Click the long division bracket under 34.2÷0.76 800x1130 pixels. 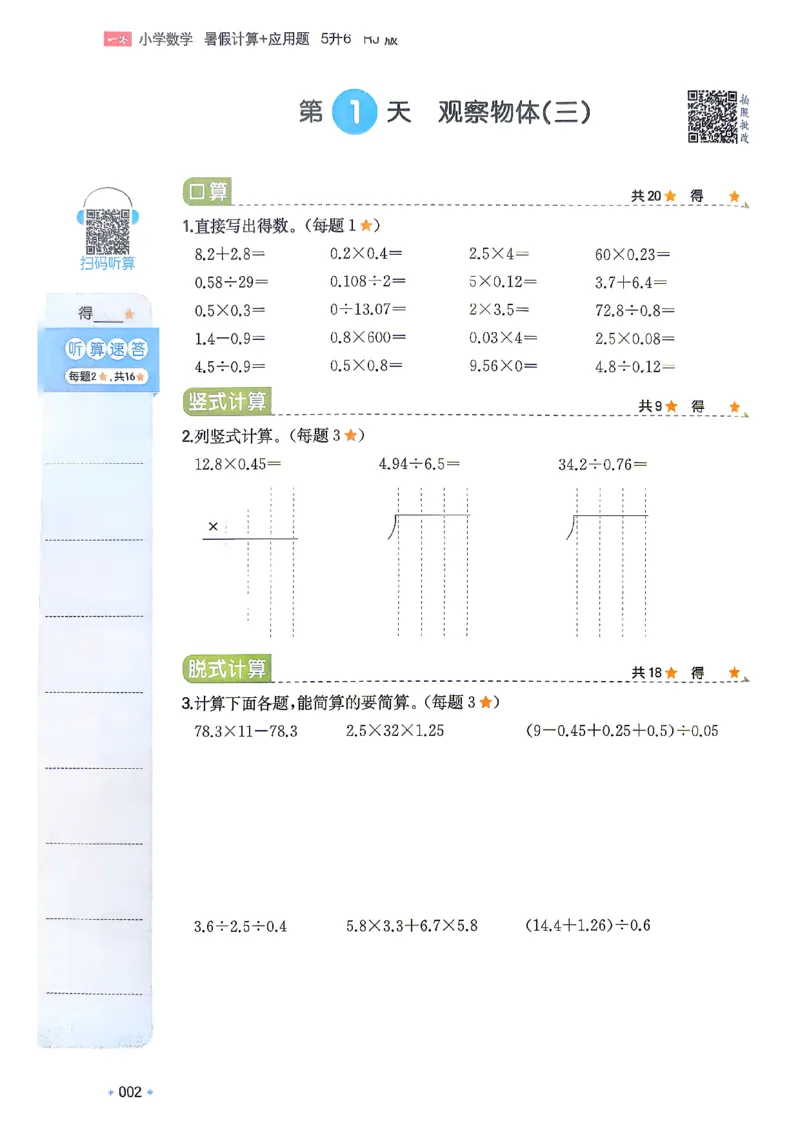(607, 527)
